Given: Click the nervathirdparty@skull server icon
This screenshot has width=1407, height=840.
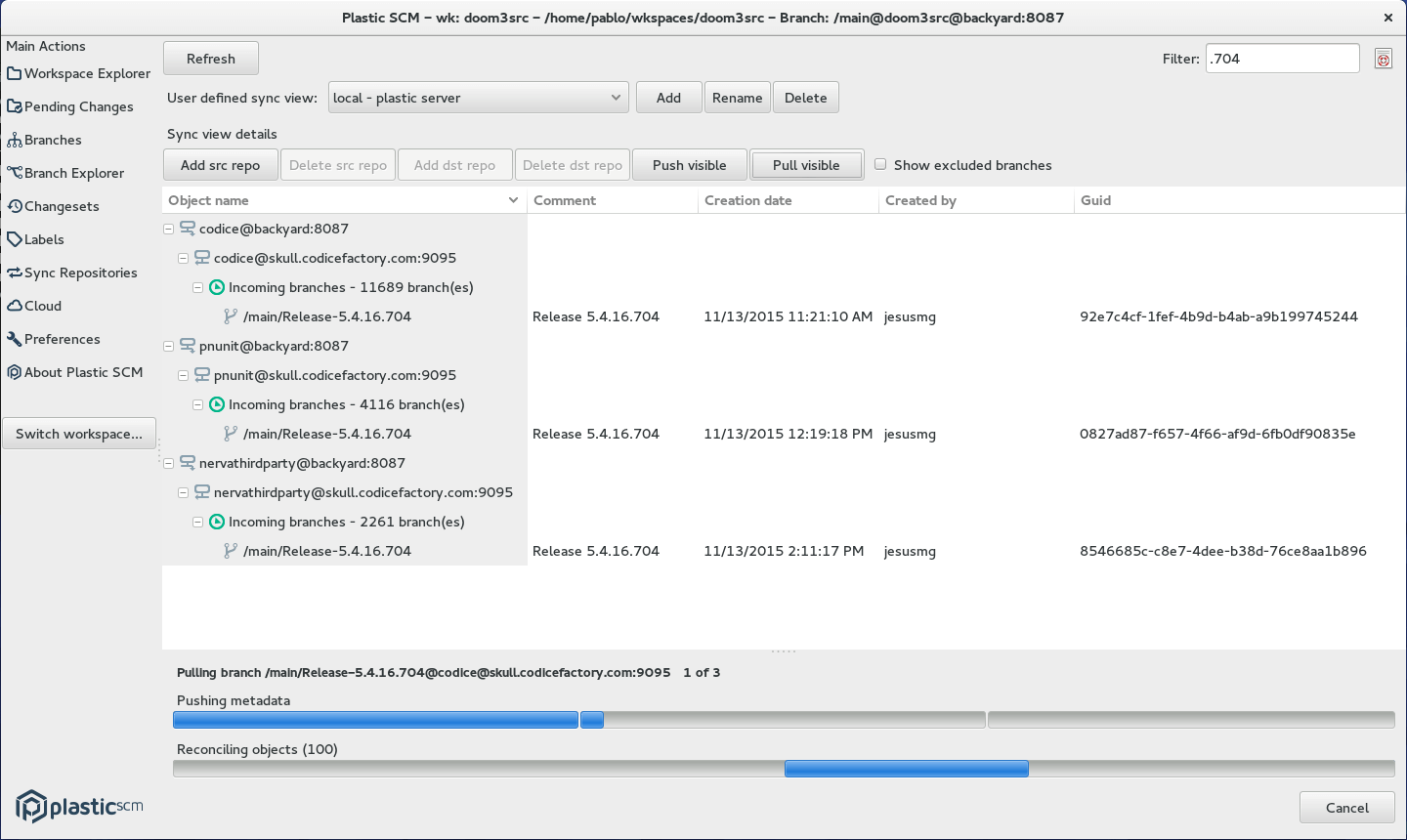Looking at the screenshot, I should pos(202,492).
